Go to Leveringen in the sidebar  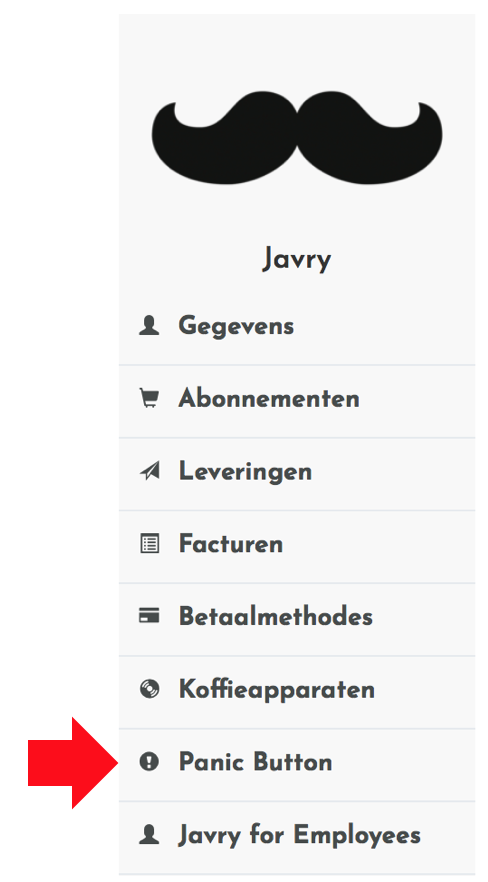click(297, 471)
